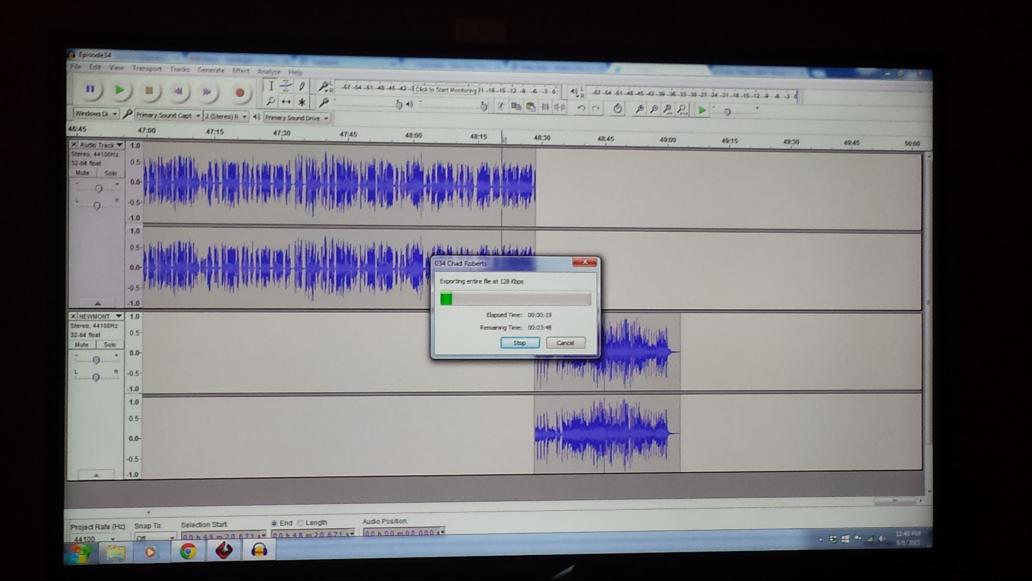Open the Tracks menu
1032x581 pixels.
click(x=179, y=69)
